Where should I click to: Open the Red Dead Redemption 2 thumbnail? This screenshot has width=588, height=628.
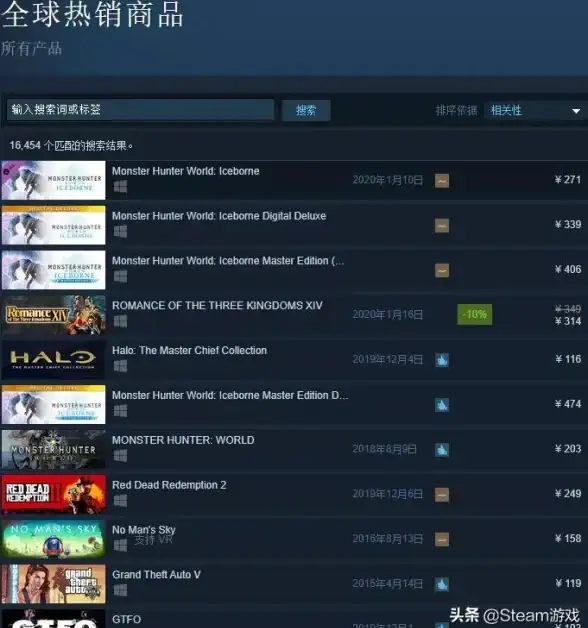pos(53,494)
